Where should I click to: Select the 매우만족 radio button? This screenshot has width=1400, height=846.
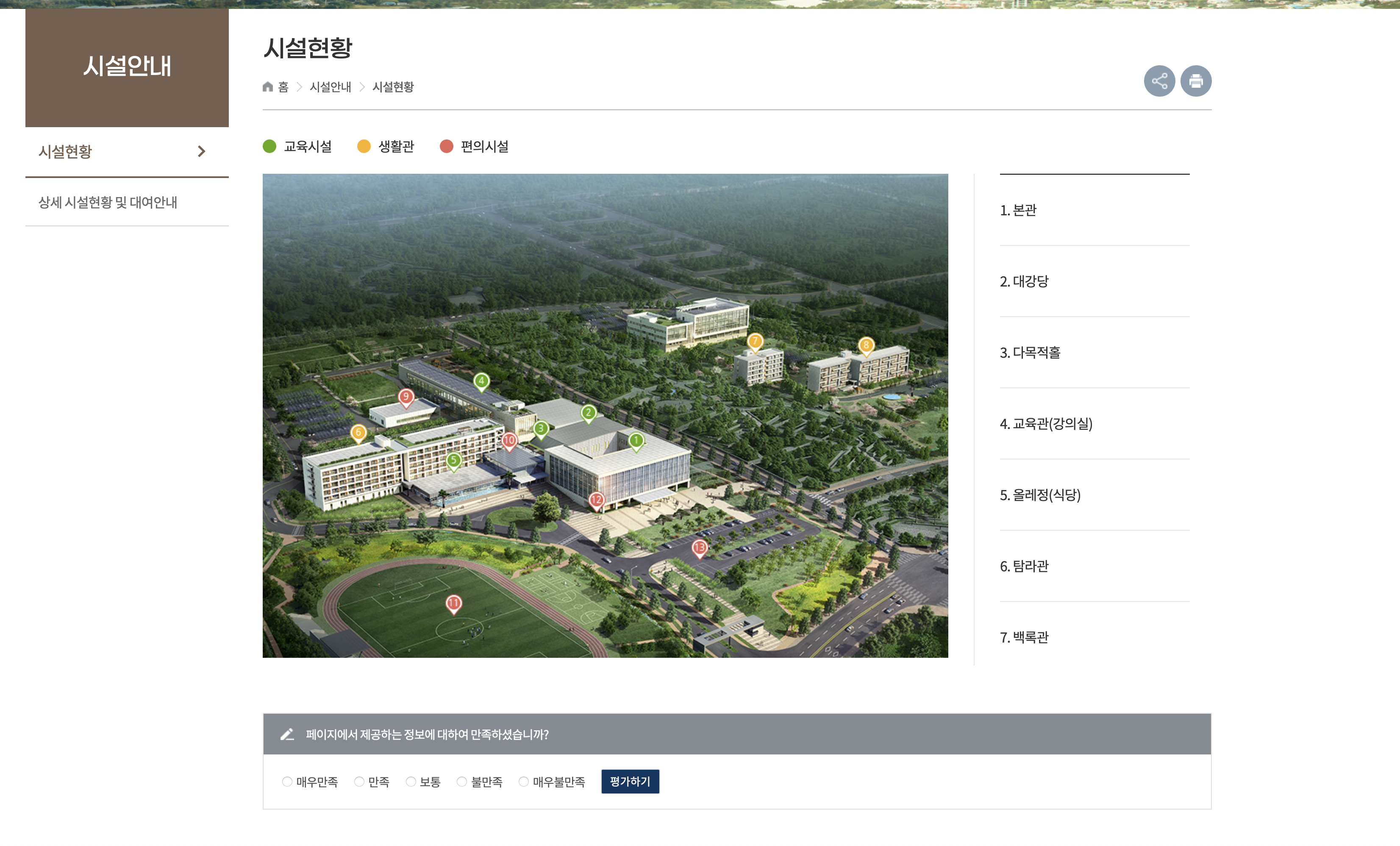(x=287, y=782)
